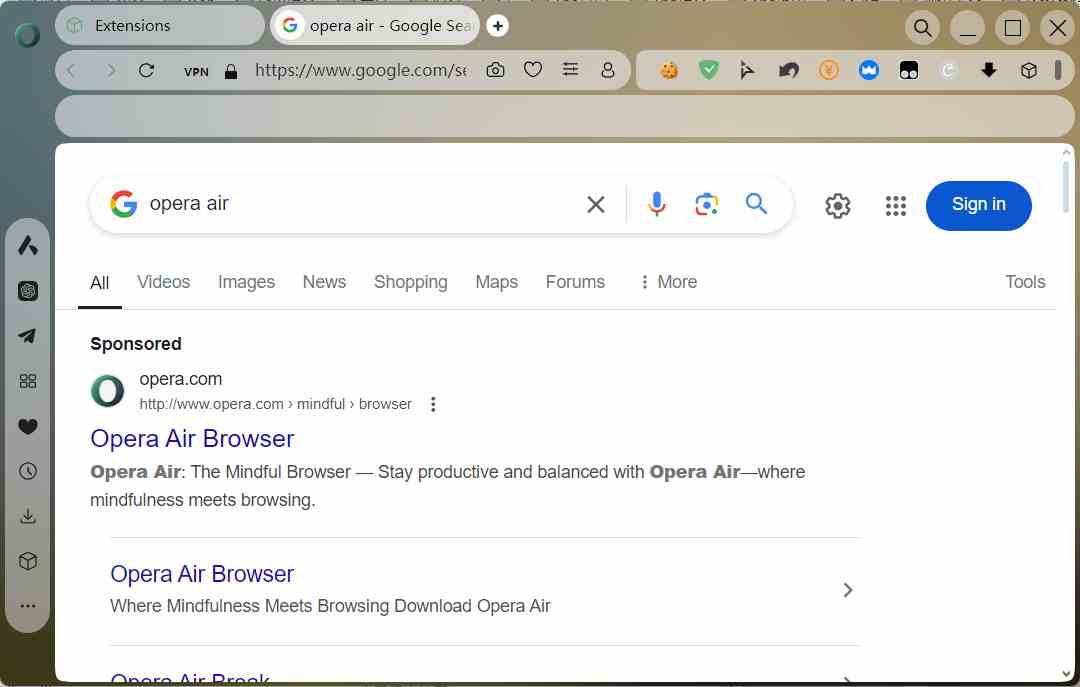Go forward to the next page
This screenshot has height=687, width=1080.
110,70
